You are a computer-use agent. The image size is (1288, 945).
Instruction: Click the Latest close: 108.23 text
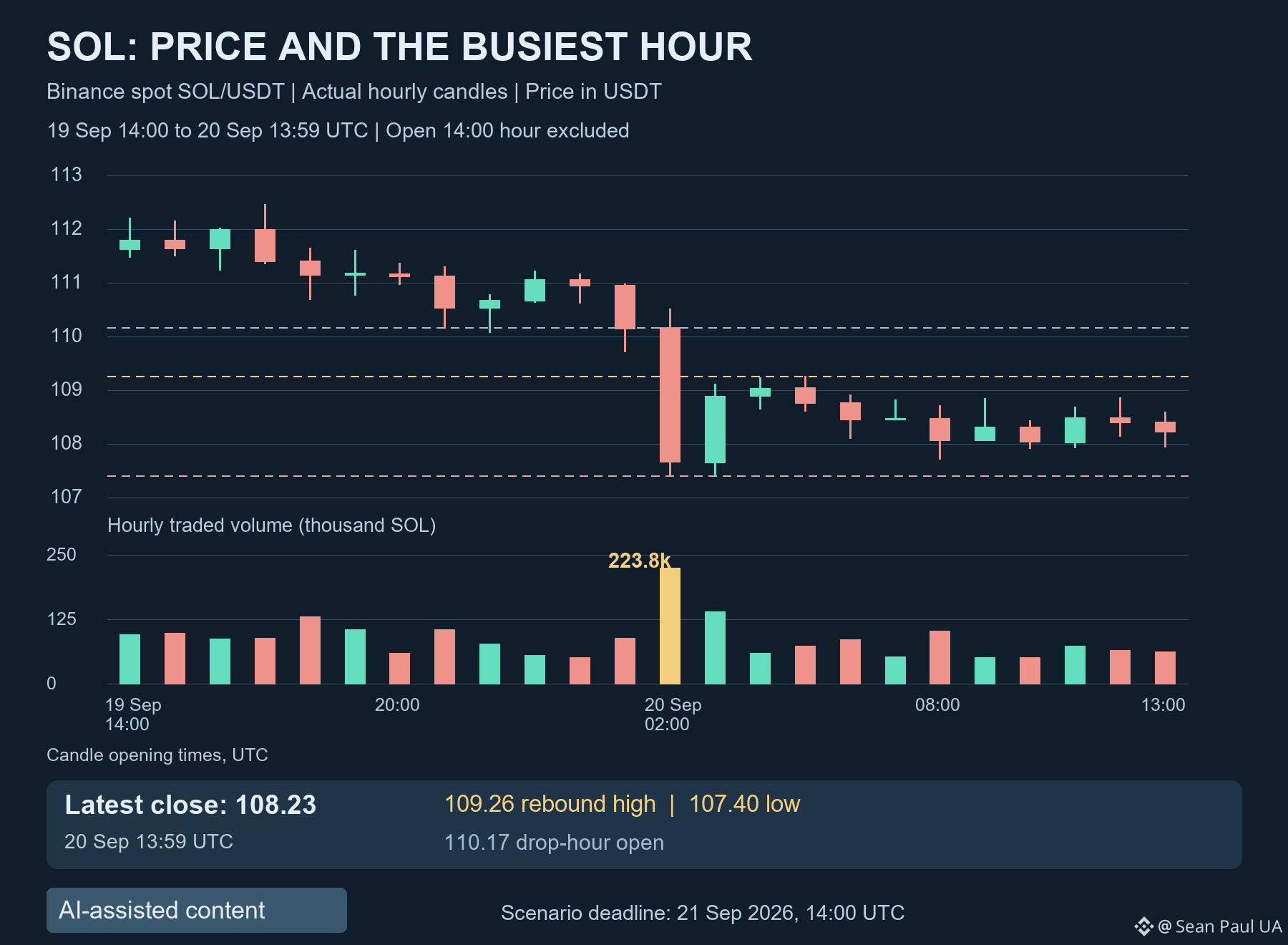[190, 805]
